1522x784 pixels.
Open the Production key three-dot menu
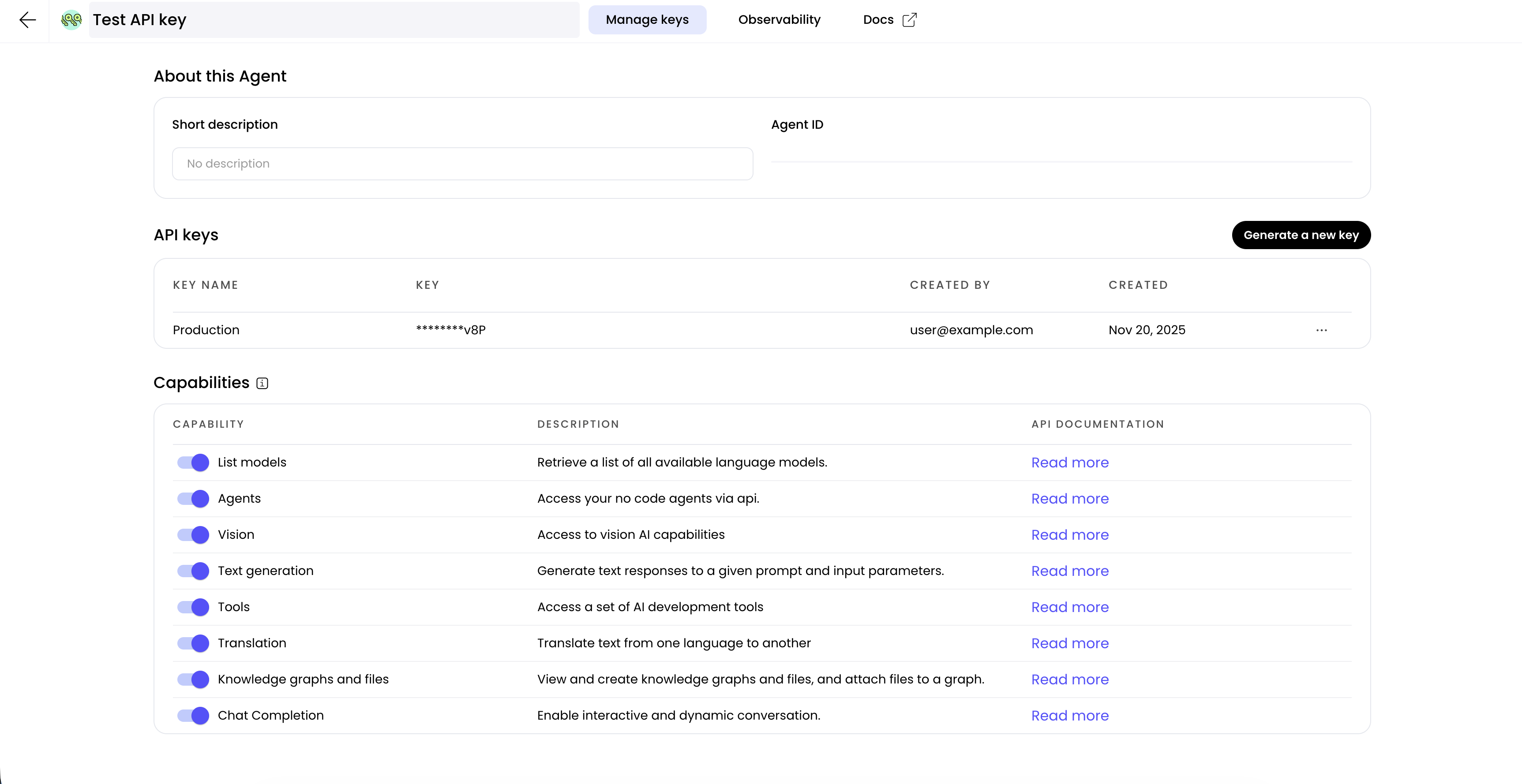click(x=1321, y=330)
